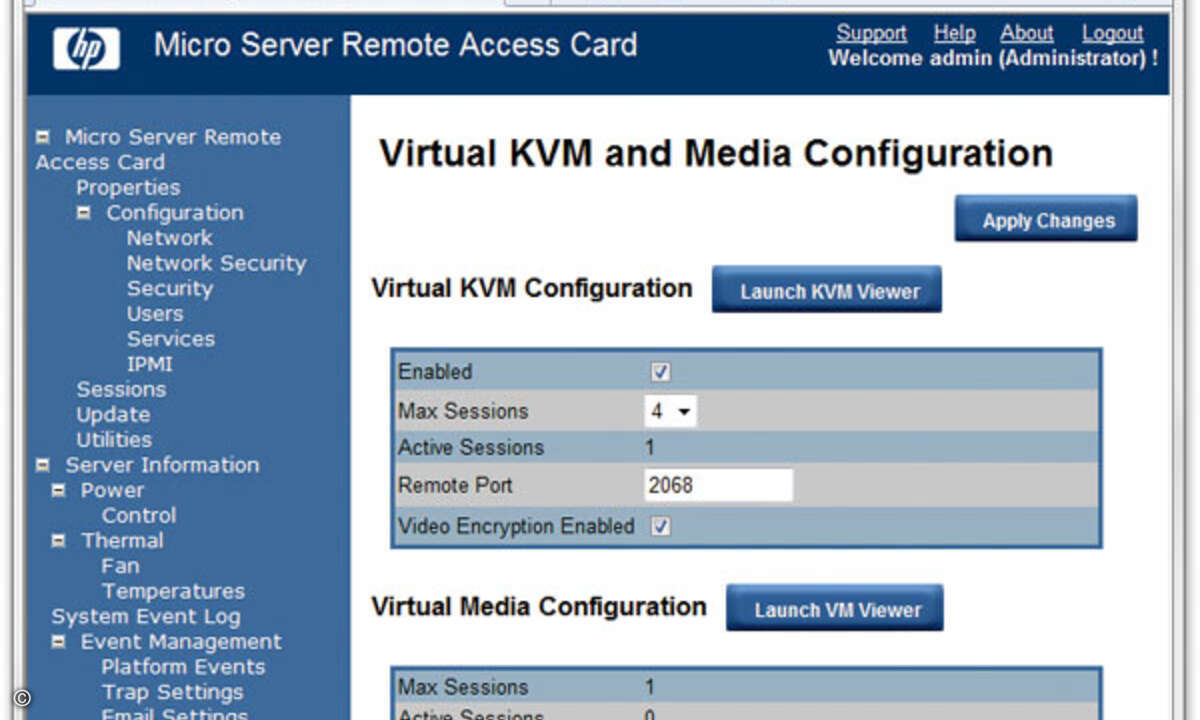Toggle the Video Encryption Enabled checkbox
The image size is (1200, 720).
click(660, 526)
